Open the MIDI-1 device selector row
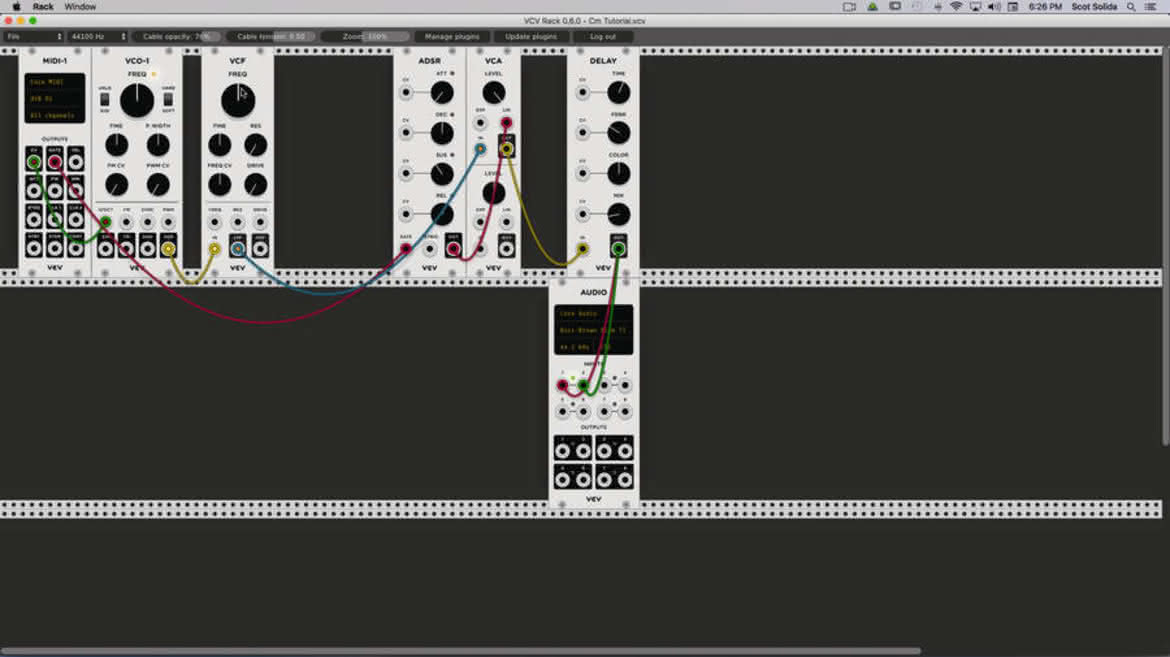This screenshot has width=1170, height=657. pos(55,99)
